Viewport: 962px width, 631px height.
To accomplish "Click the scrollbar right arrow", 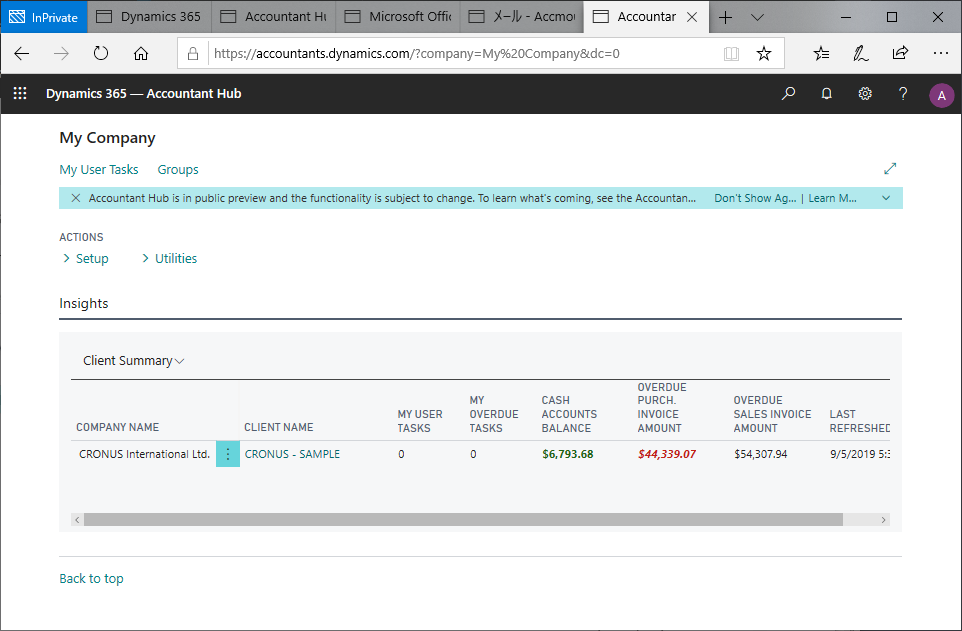I will (883, 520).
